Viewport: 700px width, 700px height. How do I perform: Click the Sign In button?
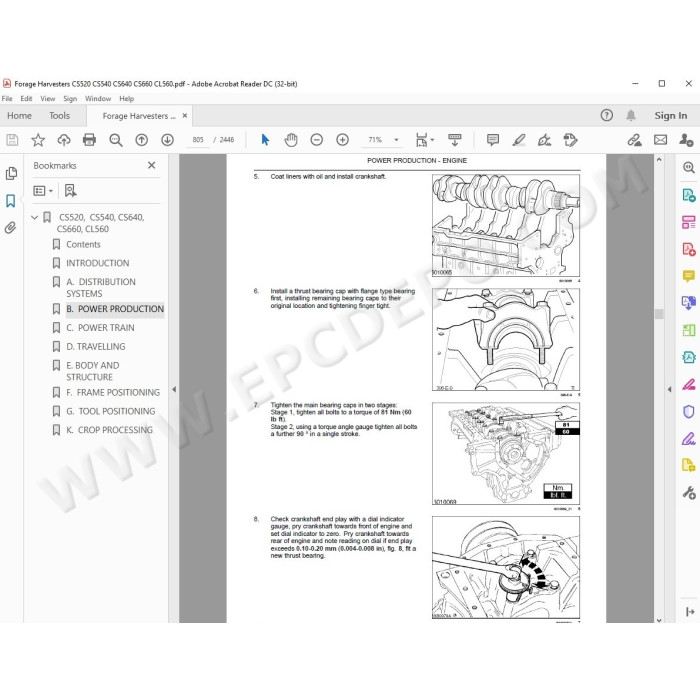[x=671, y=116]
